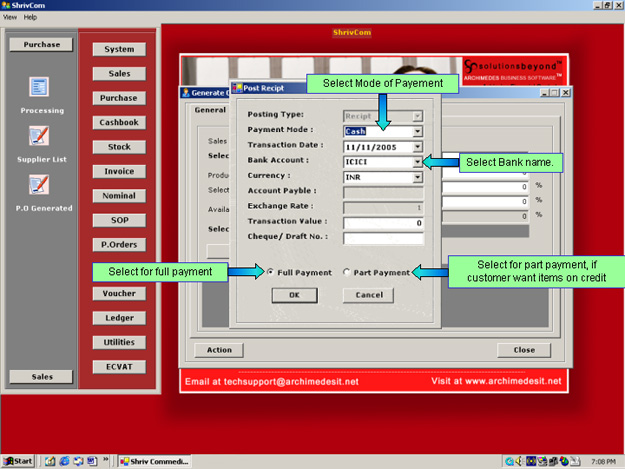
Task: Select the Full Payment radio button
Action: tap(270, 272)
